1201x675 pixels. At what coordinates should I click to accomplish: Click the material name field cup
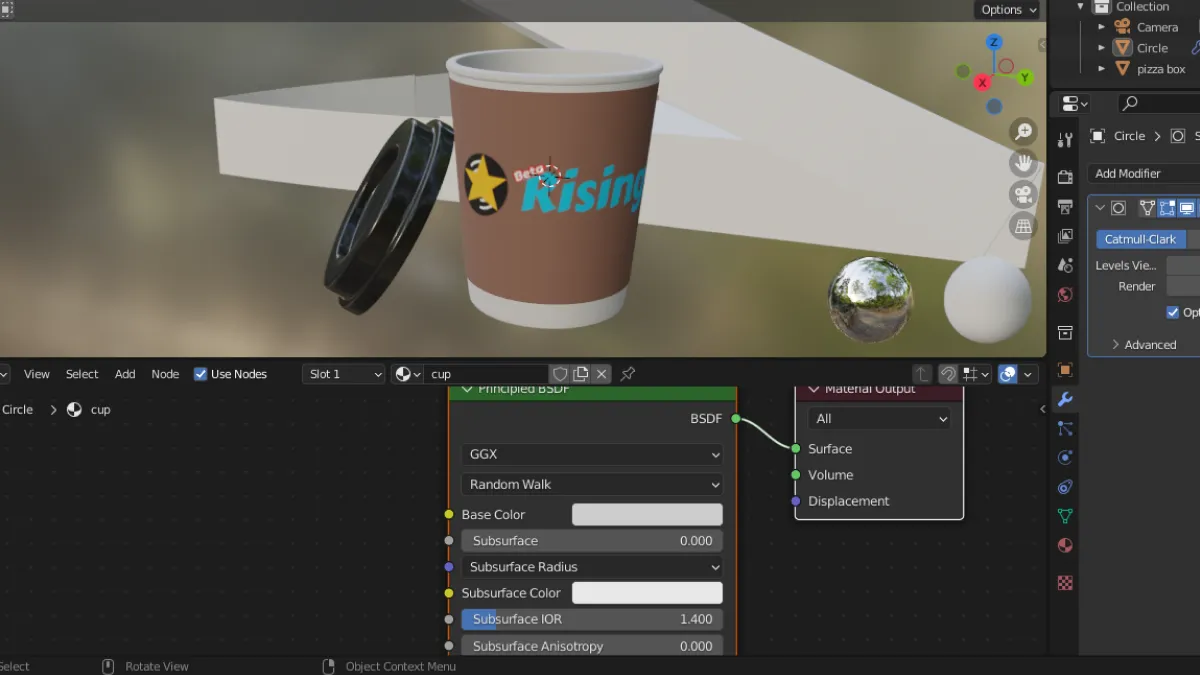[486, 374]
